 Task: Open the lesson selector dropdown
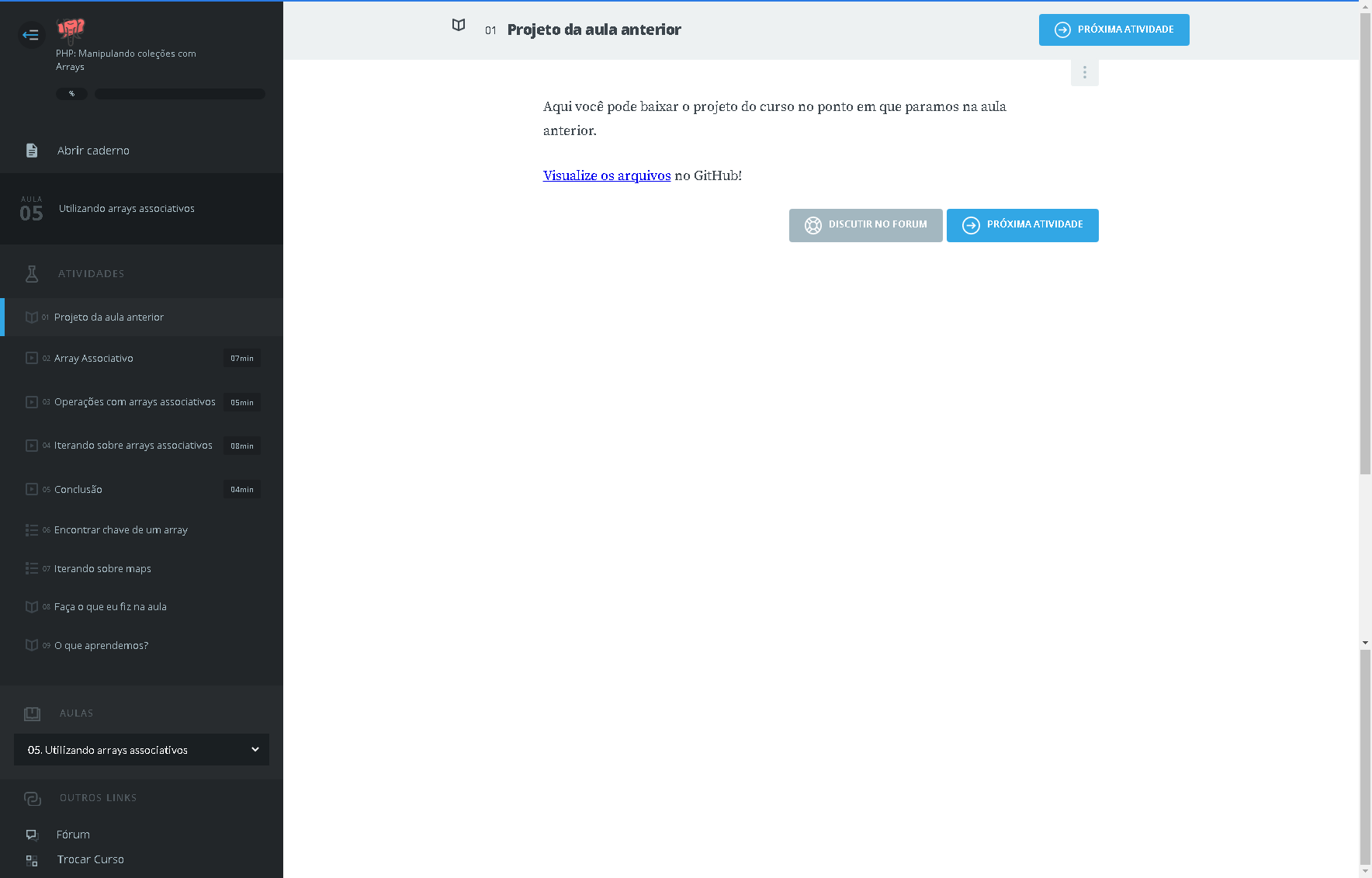[x=141, y=750]
